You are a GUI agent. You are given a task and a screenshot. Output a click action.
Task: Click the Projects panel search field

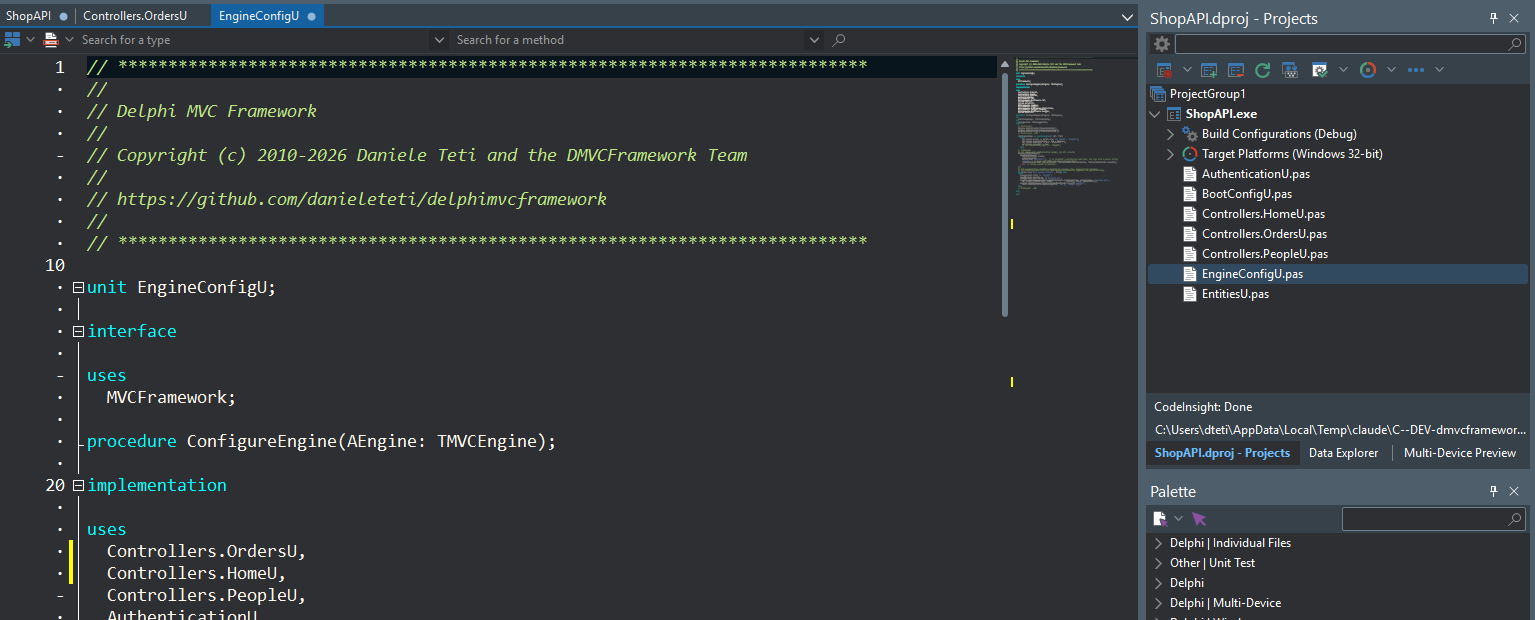(x=1349, y=44)
